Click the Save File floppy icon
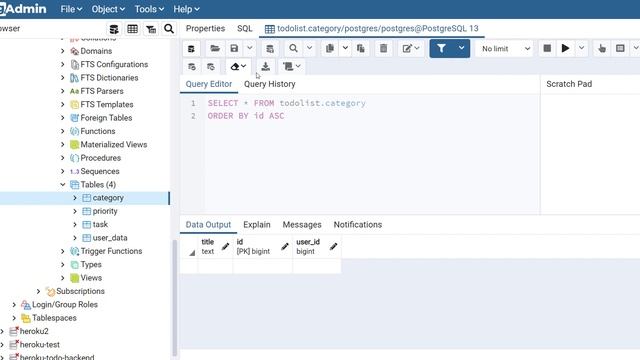The width and height of the screenshot is (640, 360). [x=234, y=49]
